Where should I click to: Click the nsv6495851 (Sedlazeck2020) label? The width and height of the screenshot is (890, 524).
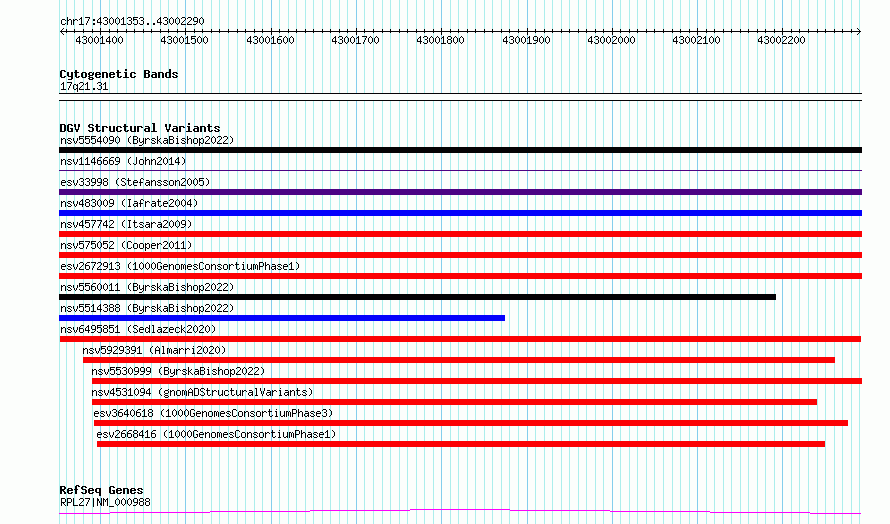138,329
